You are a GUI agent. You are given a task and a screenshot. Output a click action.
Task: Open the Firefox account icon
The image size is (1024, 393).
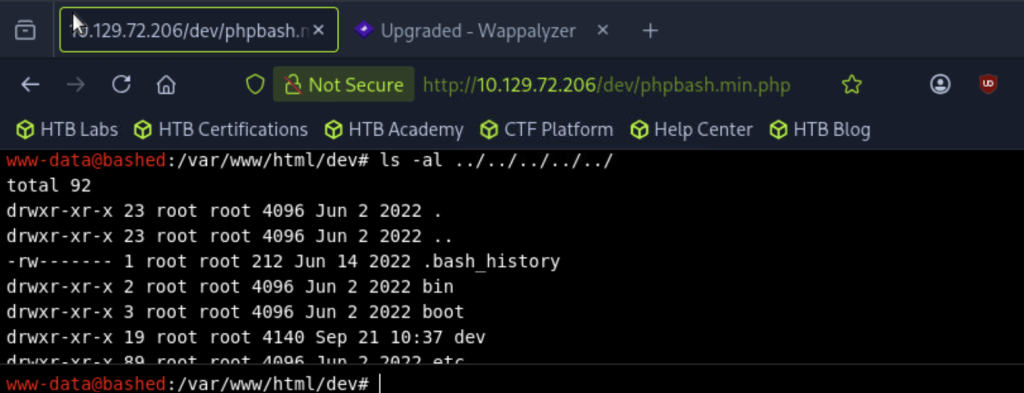tap(940, 84)
